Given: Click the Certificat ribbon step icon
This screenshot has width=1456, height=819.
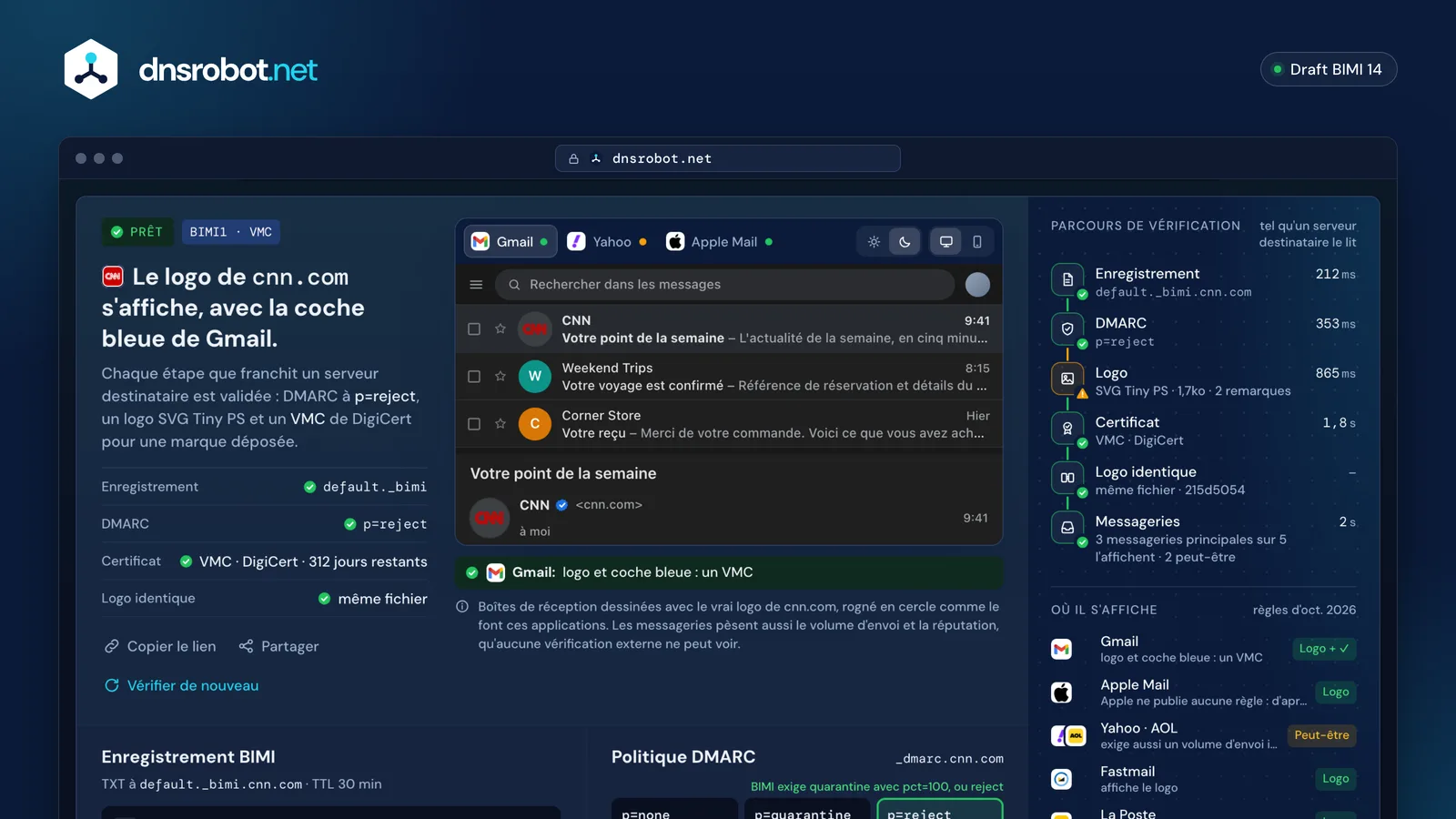Looking at the screenshot, I should click(x=1067, y=428).
